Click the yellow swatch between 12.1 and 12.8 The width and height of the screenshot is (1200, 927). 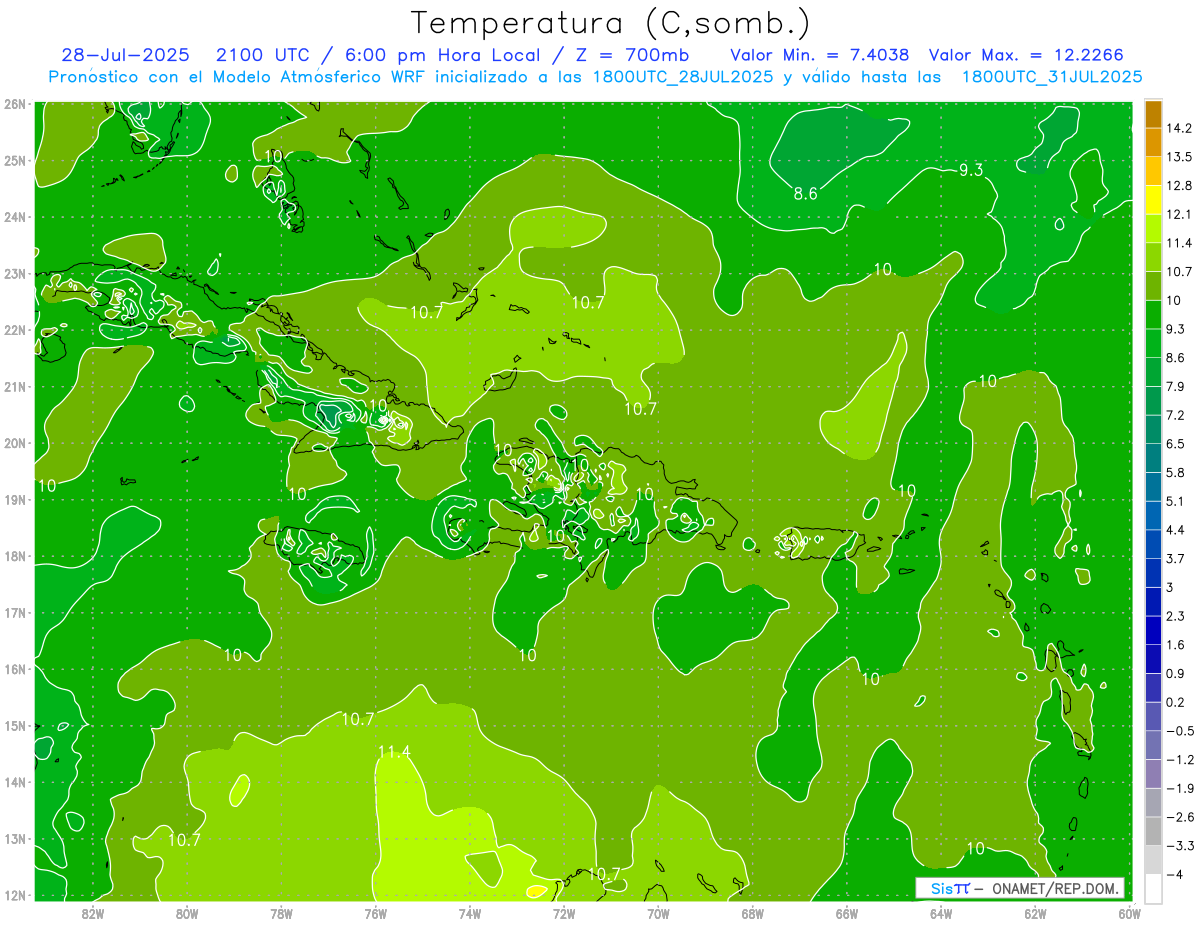click(1152, 200)
